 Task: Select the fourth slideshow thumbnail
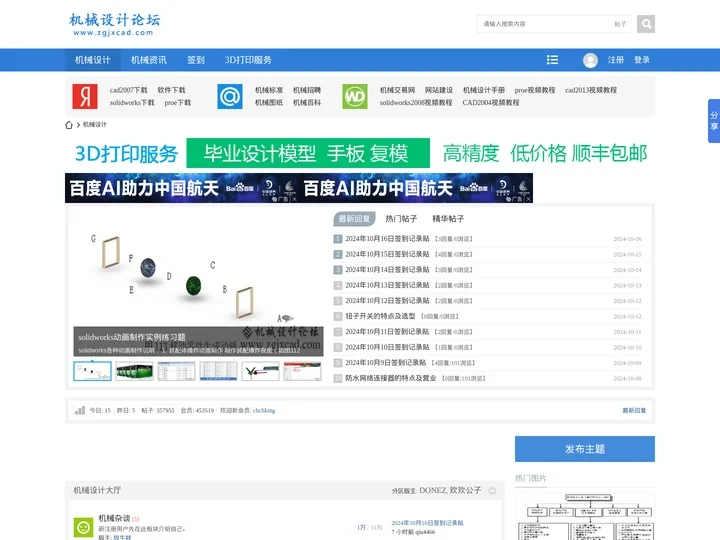219,371
